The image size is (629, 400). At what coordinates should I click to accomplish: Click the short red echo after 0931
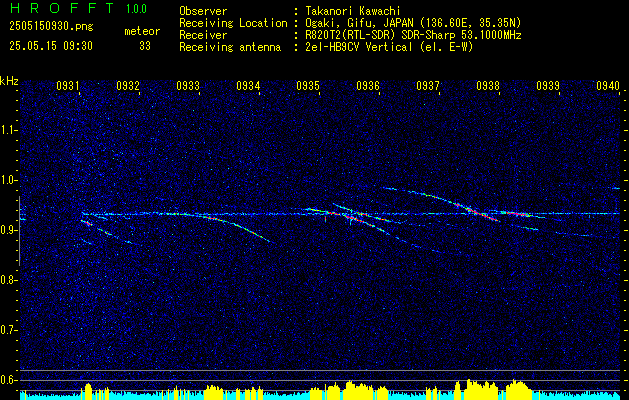click(x=86, y=223)
